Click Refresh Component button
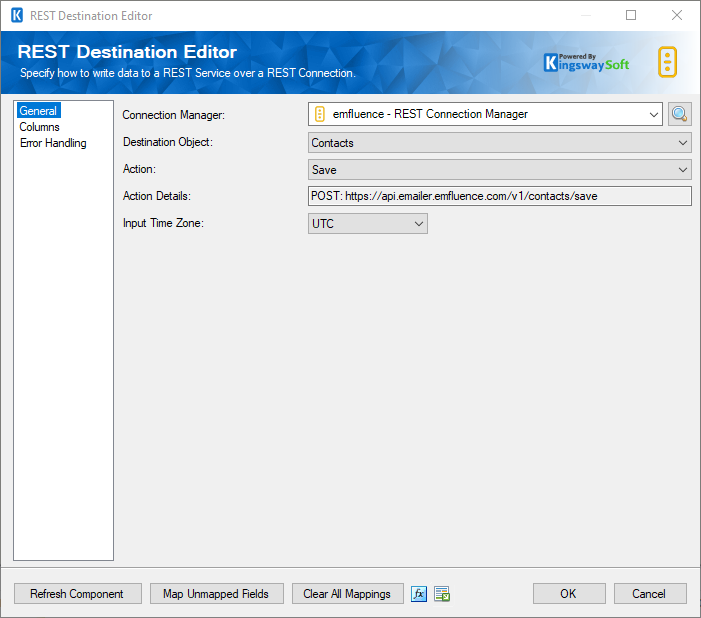Image resolution: width=701 pixels, height=618 pixels. pos(78,594)
